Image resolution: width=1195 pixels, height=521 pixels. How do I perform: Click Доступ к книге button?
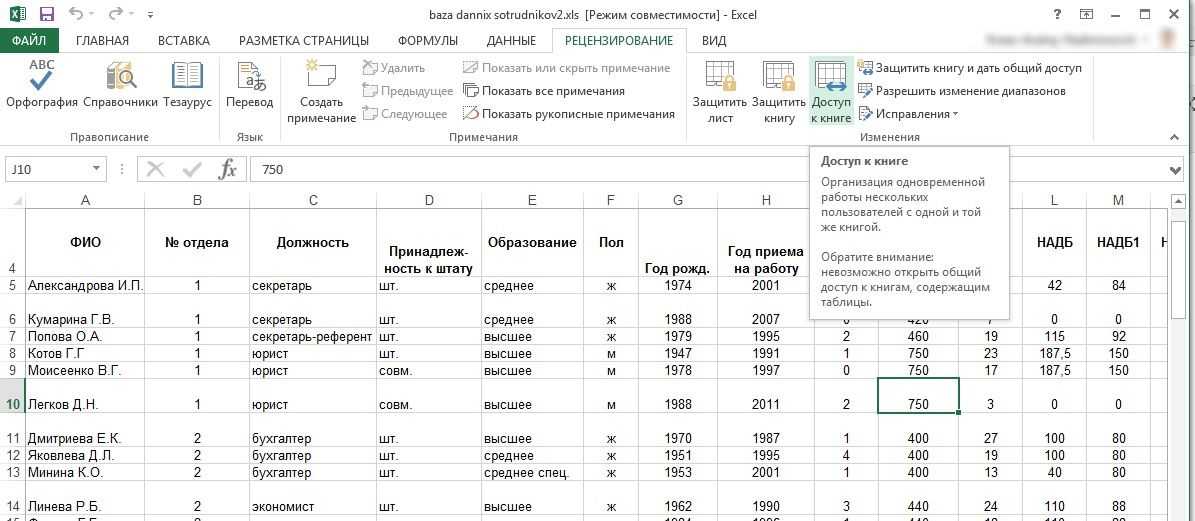coord(831,91)
